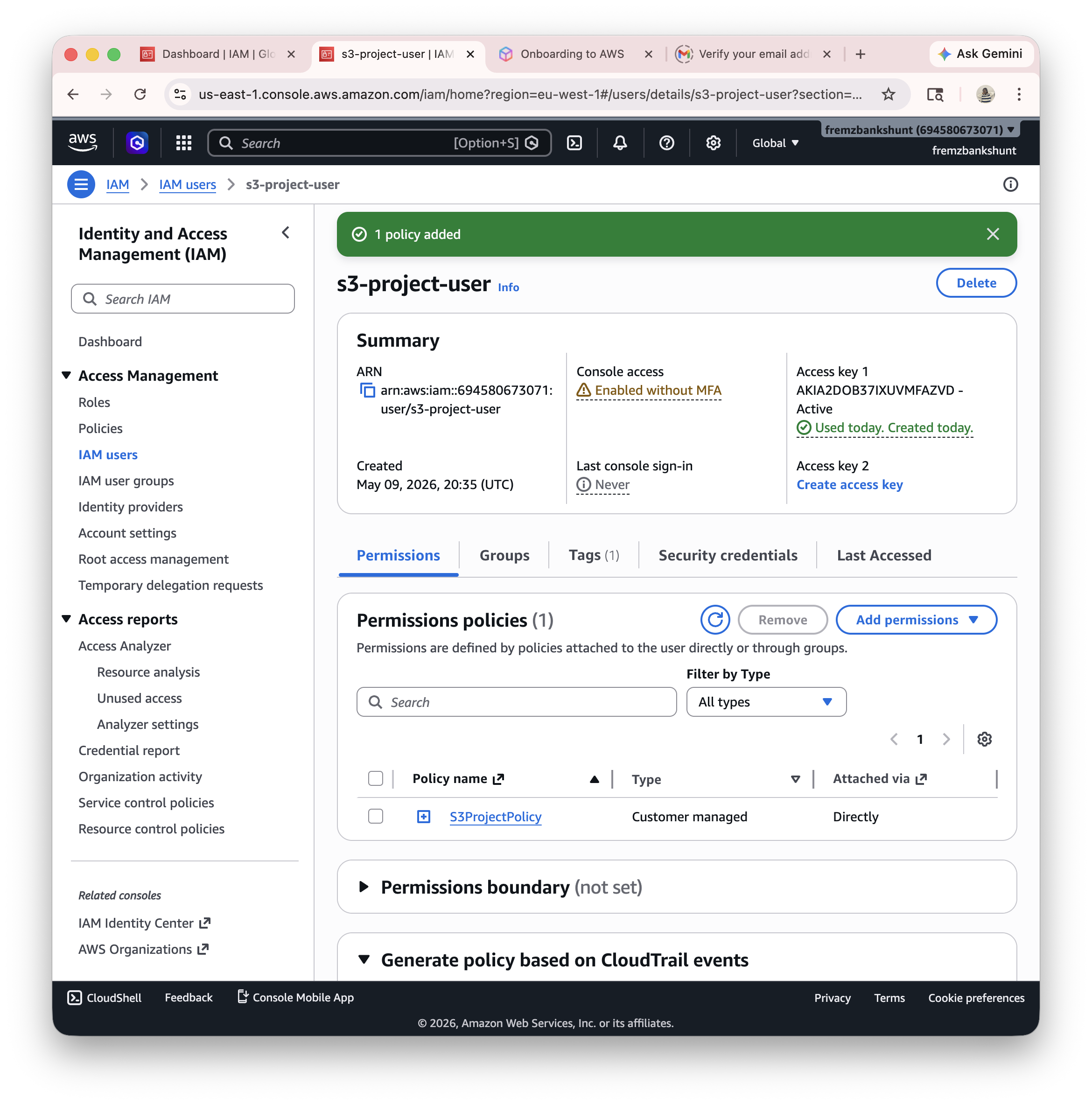Click the Create access key link
The width and height of the screenshot is (1092, 1105).
click(x=849, y=484)
